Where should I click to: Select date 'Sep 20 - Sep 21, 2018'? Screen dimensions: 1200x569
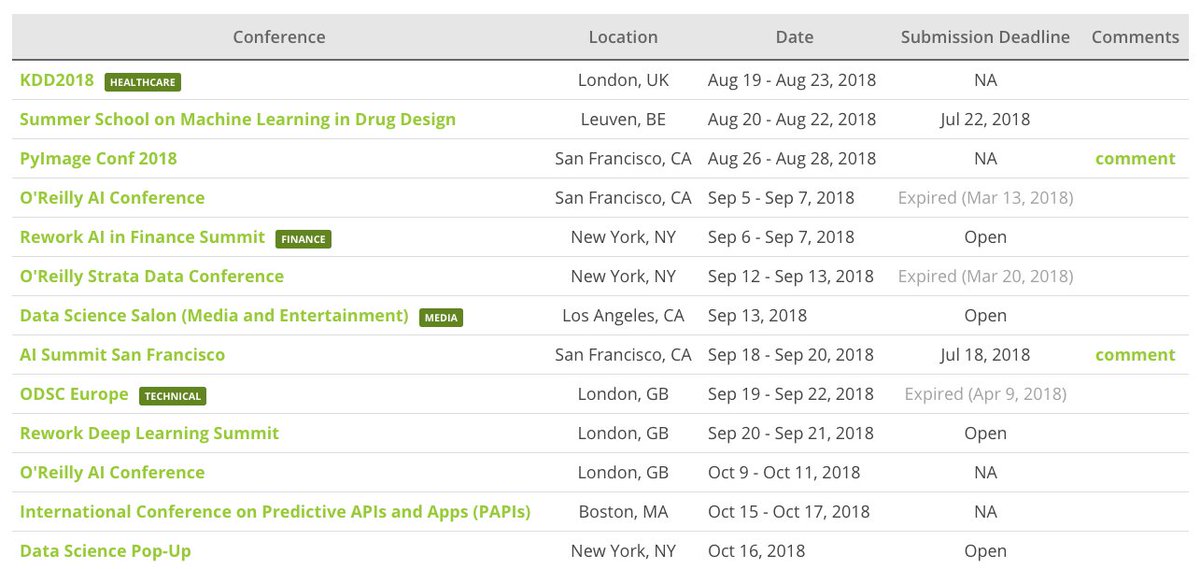(x=790, y=433)
